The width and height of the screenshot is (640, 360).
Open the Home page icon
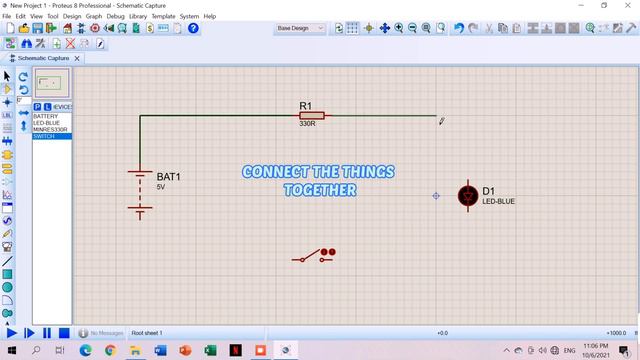click(67, 28)
